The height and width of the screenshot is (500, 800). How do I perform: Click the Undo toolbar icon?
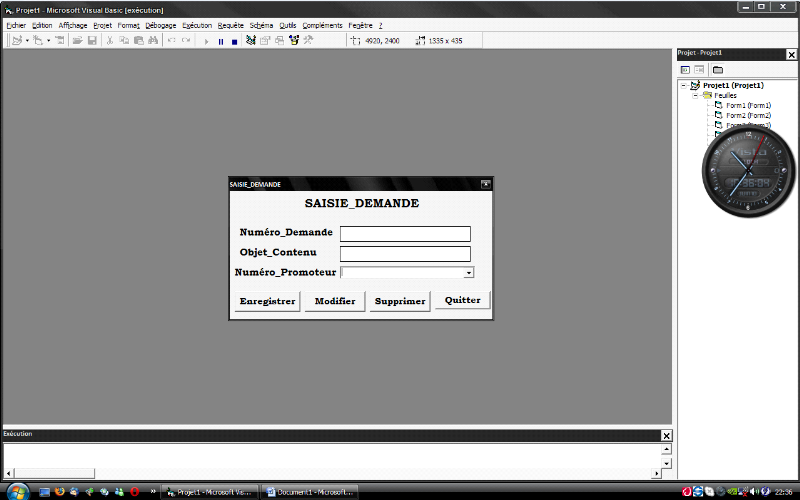(171, 40)
